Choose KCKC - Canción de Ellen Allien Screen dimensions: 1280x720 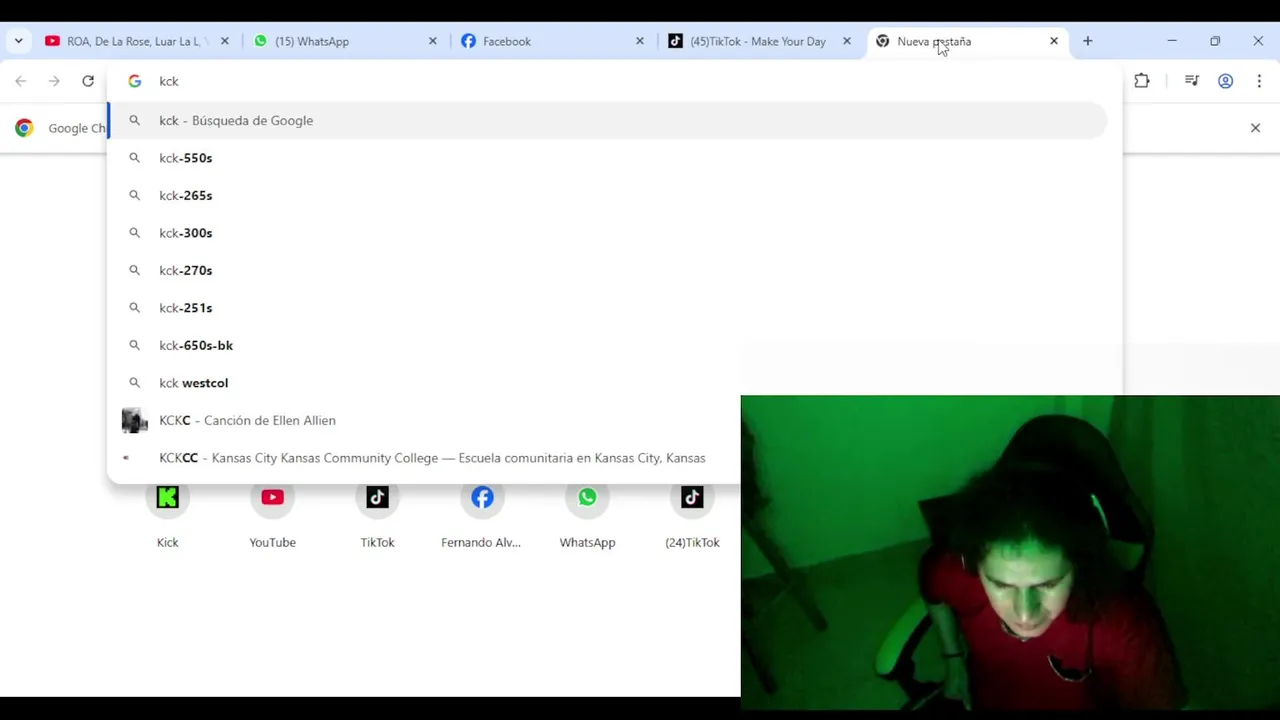tap(424, 420)
